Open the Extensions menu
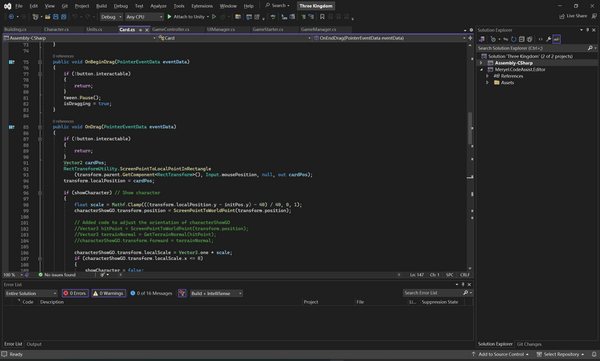The image size is (600, 361). [202, 6]
